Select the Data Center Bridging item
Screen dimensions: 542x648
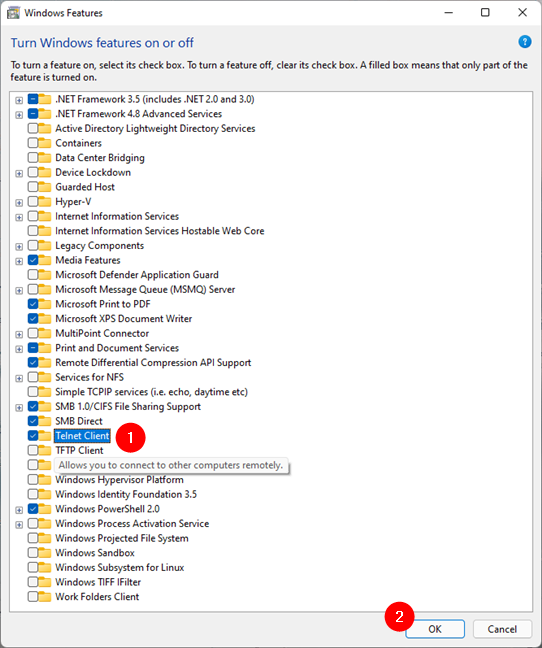pos(100,158)
